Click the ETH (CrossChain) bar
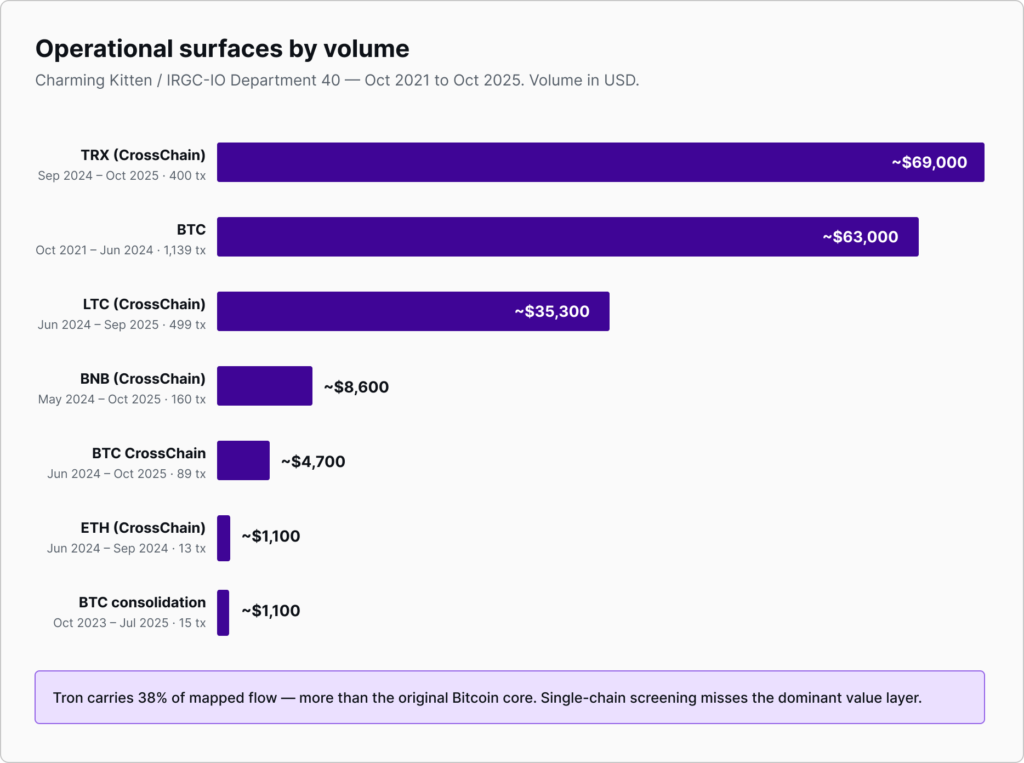The height and width of the screenshot is (763, 1024). [223, 538]
